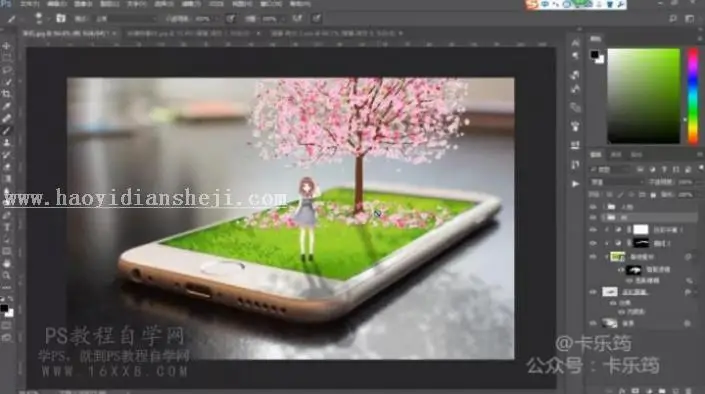The image size is (705, 394).
Task: Select the Clone Stamp tool
Action: click(x=7, y=143)
